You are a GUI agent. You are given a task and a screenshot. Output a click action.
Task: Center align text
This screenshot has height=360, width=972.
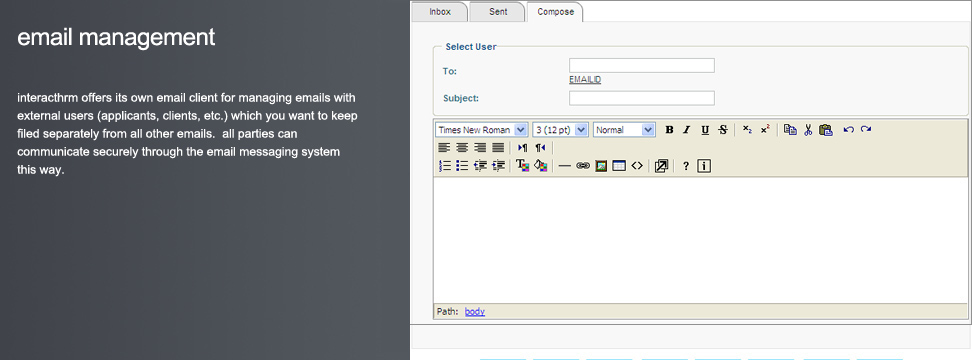tap(462, 148)
